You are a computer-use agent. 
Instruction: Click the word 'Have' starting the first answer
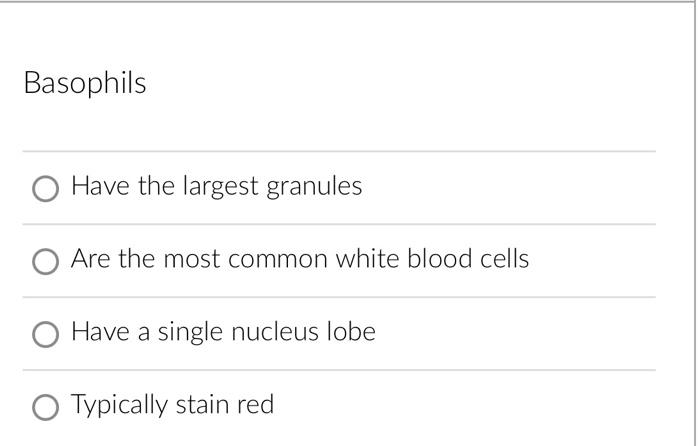click(x=100, y=186)
